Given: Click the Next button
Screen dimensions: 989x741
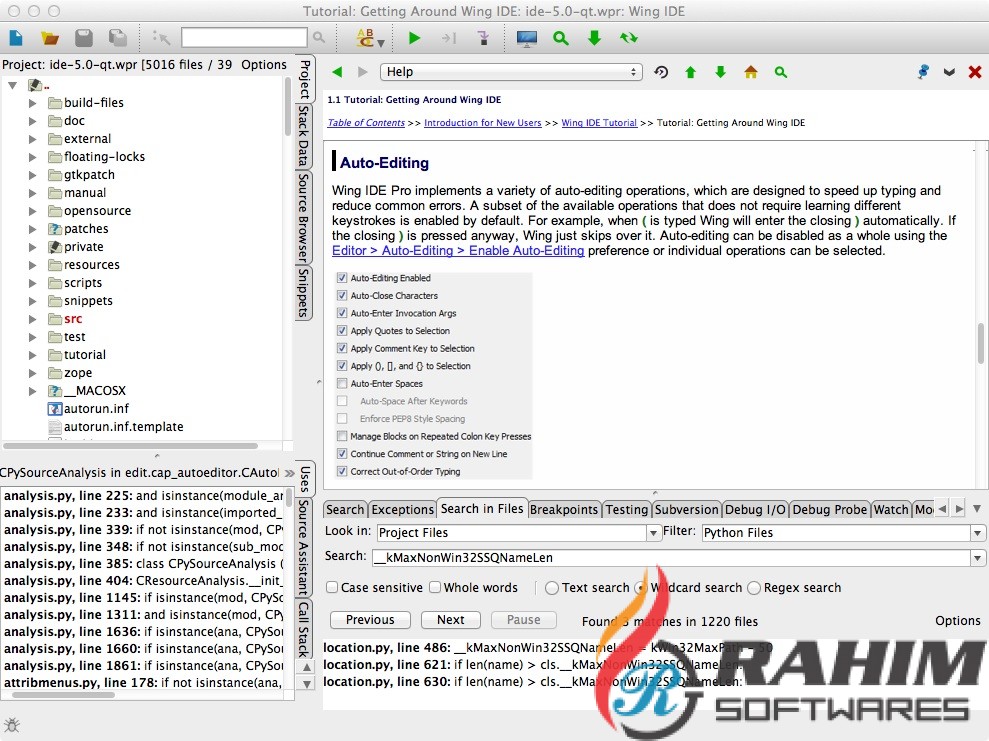Looking at the screenshot, I should [450, 620].
